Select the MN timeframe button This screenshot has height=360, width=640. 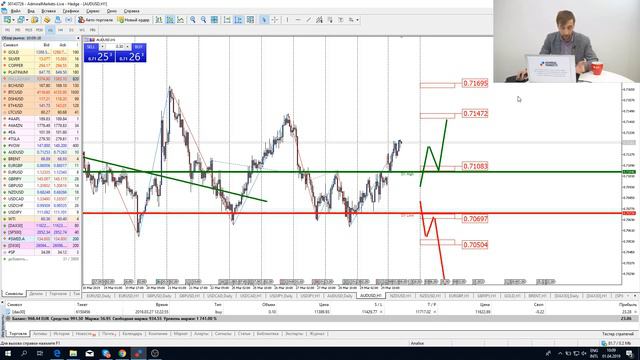point(93,30)
